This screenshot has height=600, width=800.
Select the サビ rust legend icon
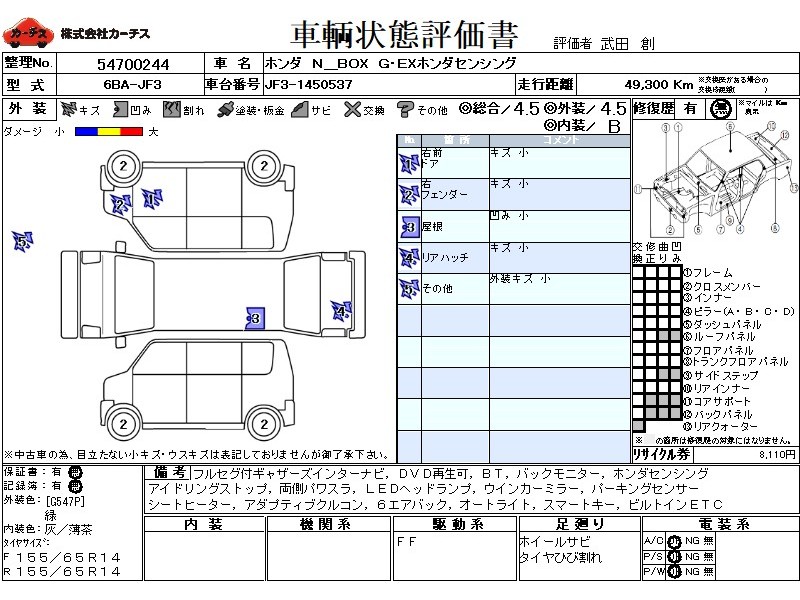coord(301,109)
